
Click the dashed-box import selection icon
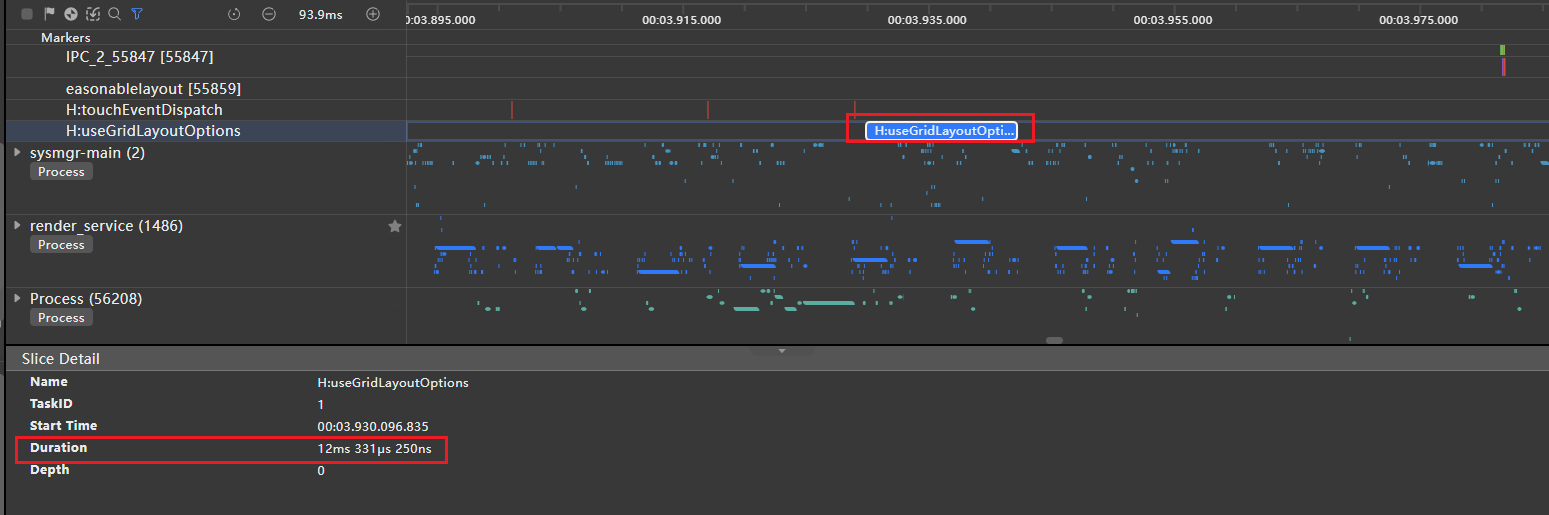point(93,14)
